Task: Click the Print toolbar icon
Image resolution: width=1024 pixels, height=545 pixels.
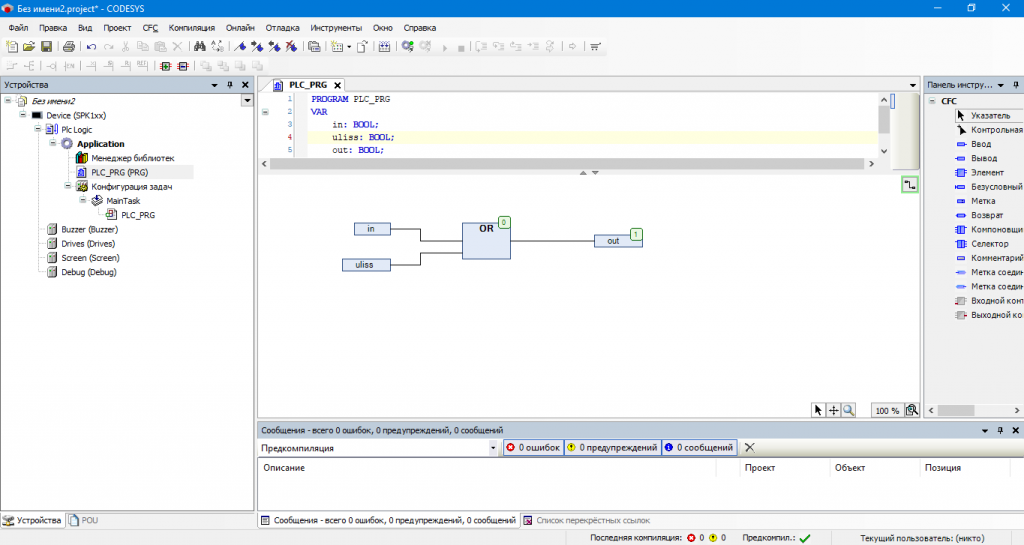Action: pos(68,46)
